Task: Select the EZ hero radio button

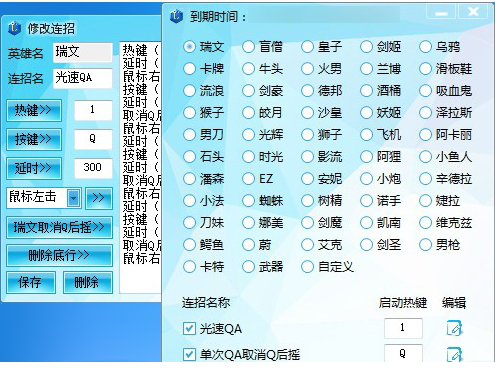Action: 248,179
